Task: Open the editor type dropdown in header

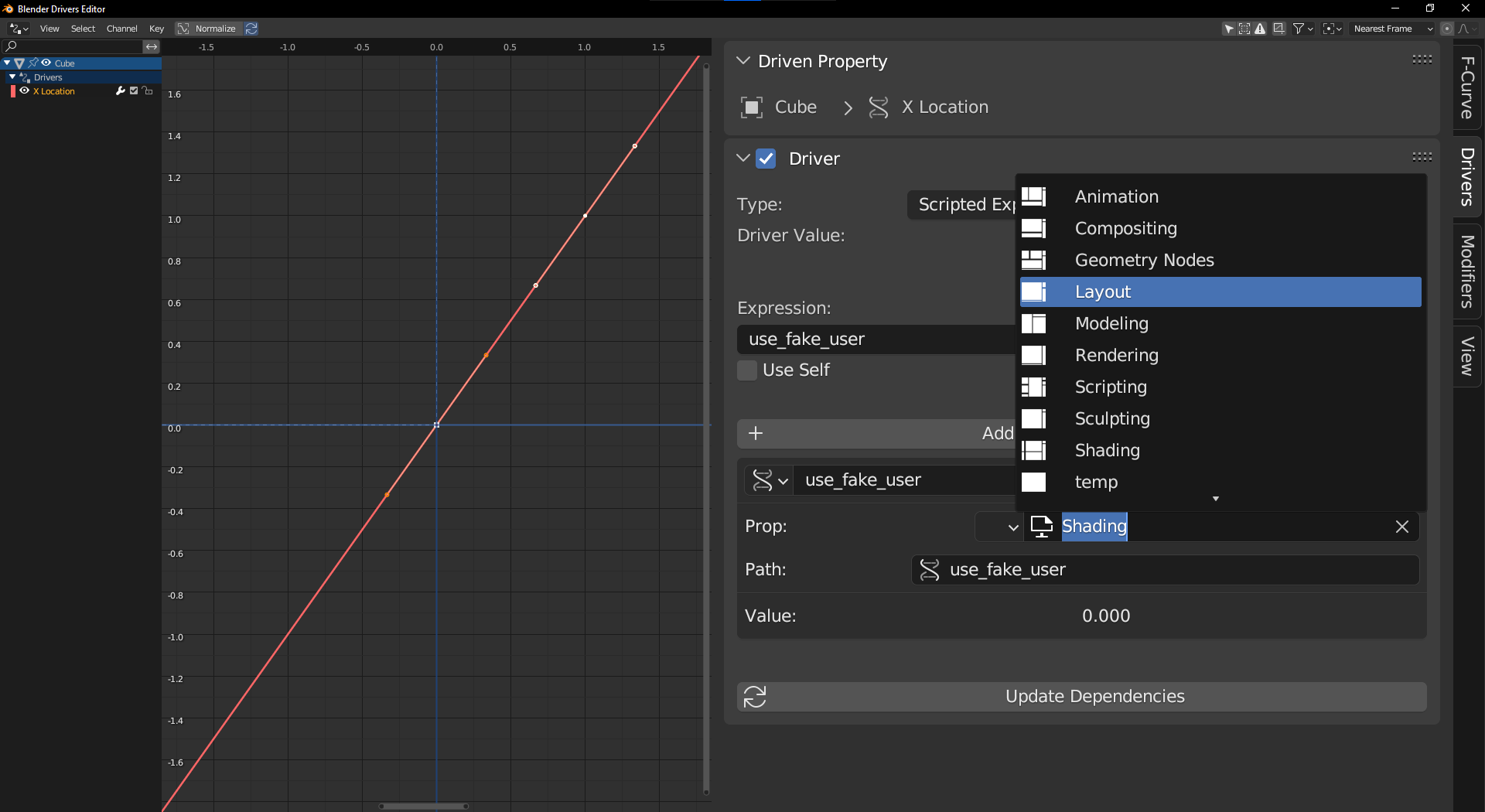Action: pyautogui.click(x=19, y=29)
